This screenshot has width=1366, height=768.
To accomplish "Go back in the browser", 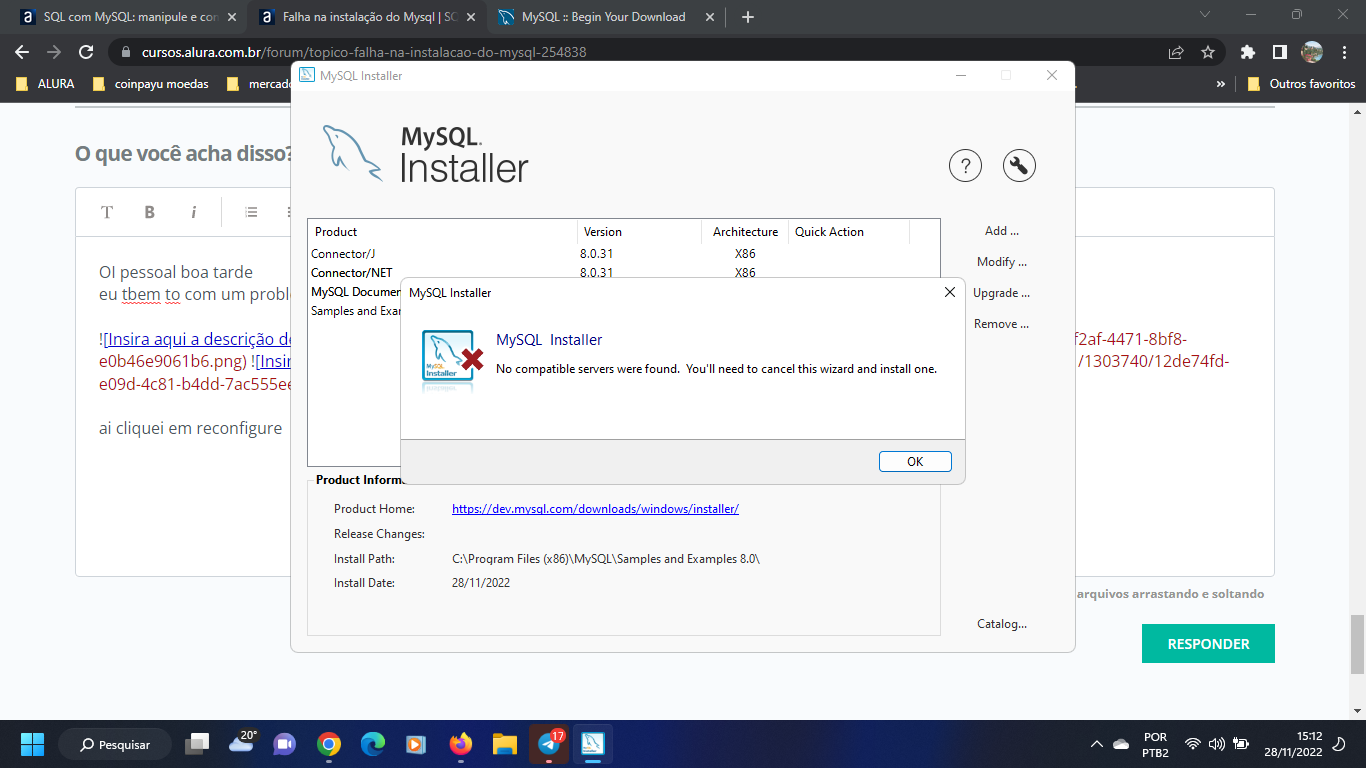I will (22, 52).
